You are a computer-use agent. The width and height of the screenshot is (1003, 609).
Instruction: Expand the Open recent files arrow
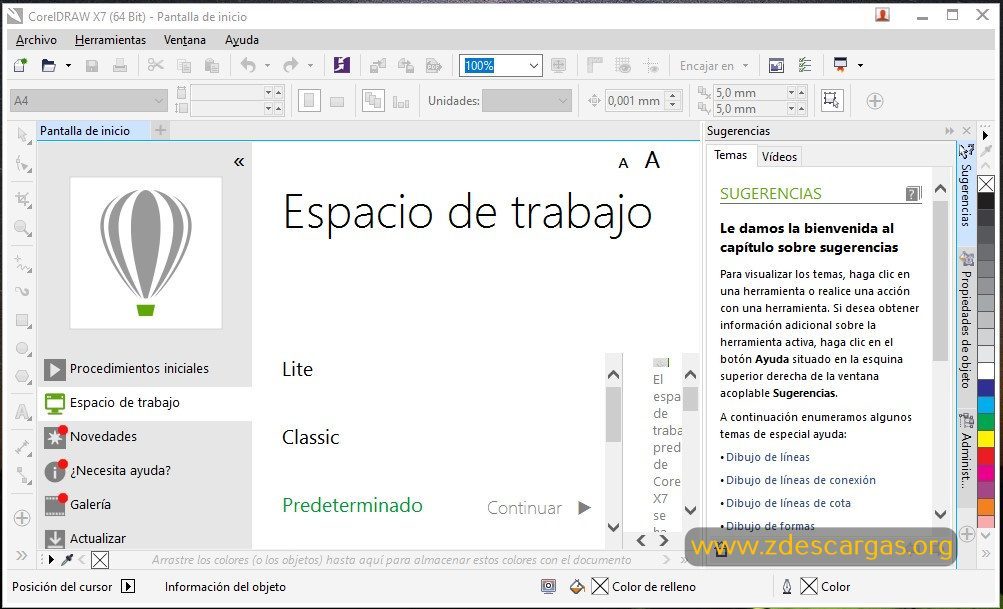tap(68, 65)
